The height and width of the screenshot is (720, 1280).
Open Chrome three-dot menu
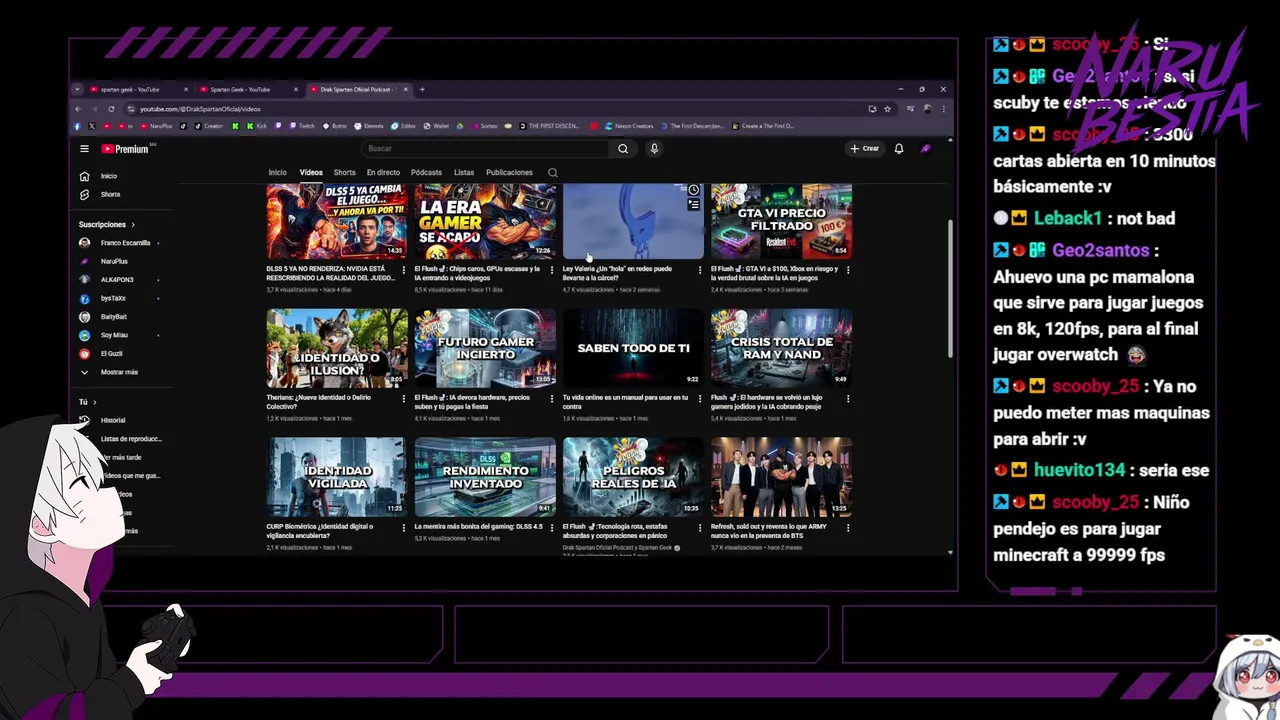point(942,109)
